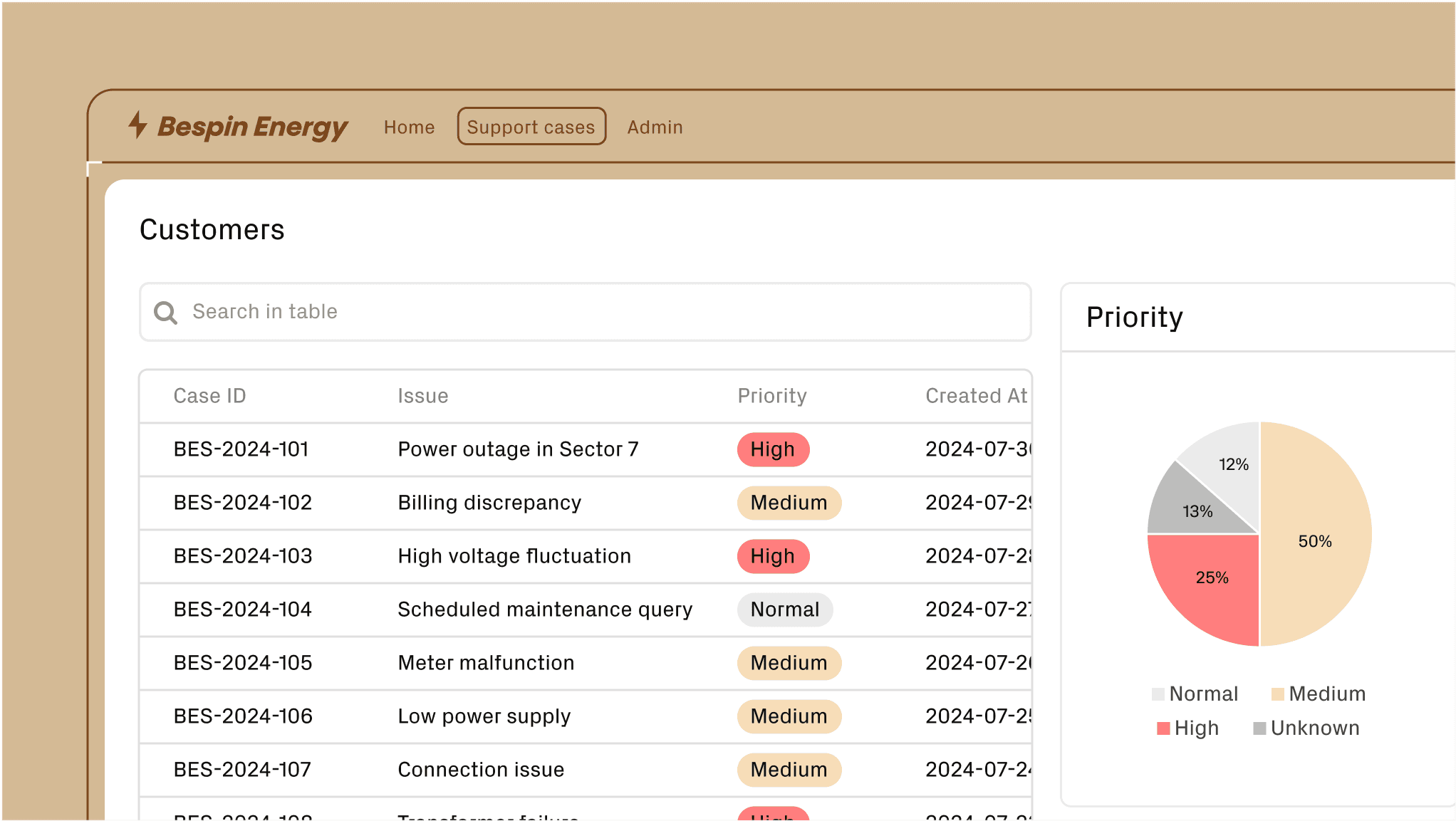Click the 50% Medium pie chart slice

click(x=1316, y=541)
